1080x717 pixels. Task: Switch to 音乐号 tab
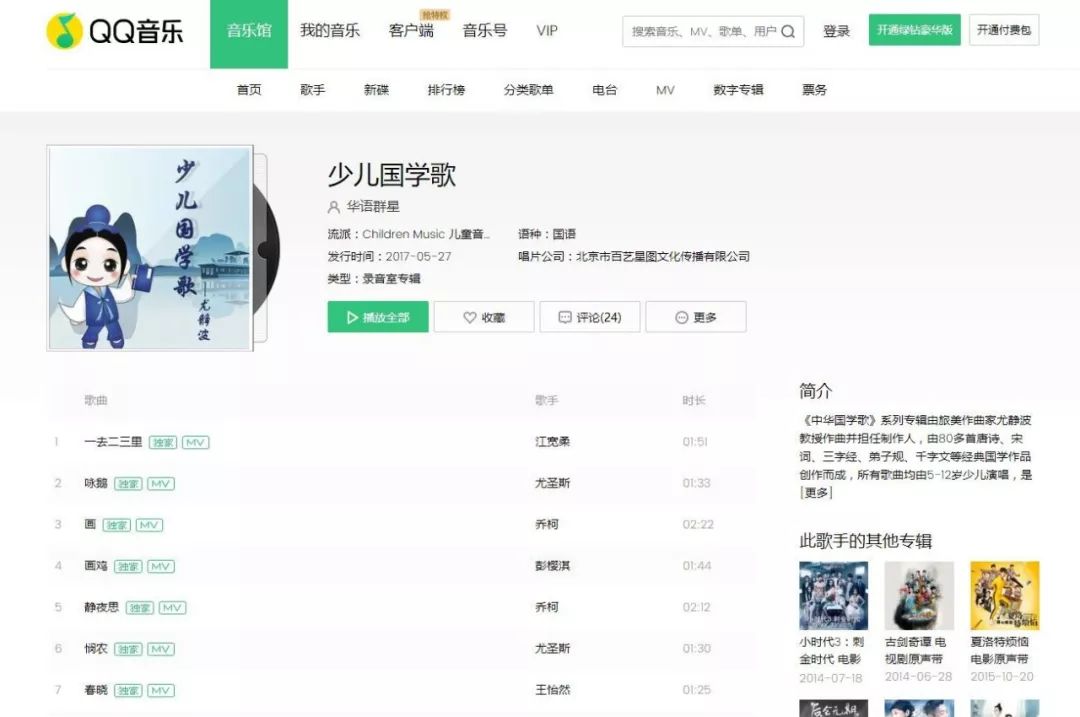point(485,30)
